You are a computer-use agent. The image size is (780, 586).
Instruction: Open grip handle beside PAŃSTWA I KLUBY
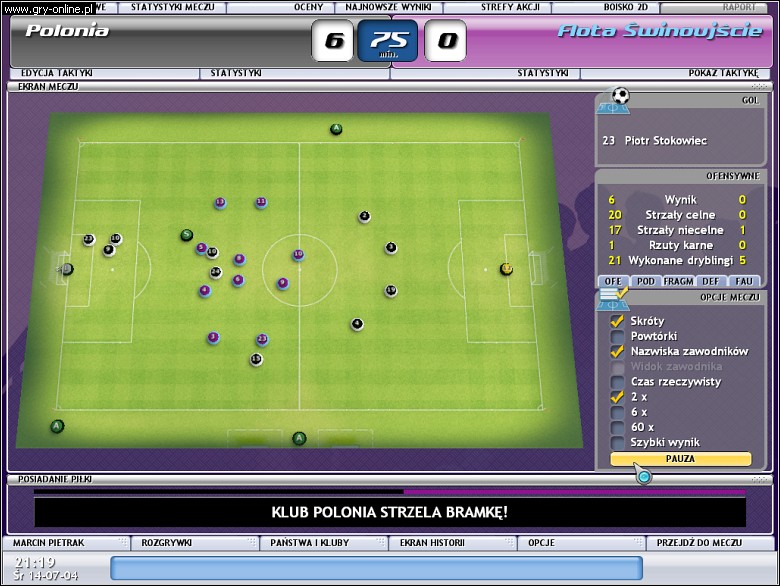click(x=381, y=542)
